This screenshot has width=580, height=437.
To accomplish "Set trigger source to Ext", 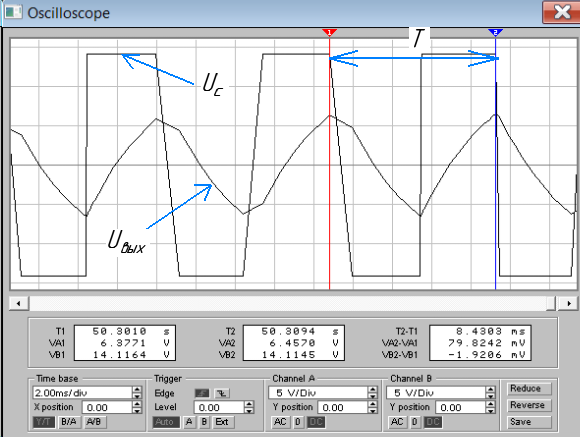I will (x=222, y=422).
